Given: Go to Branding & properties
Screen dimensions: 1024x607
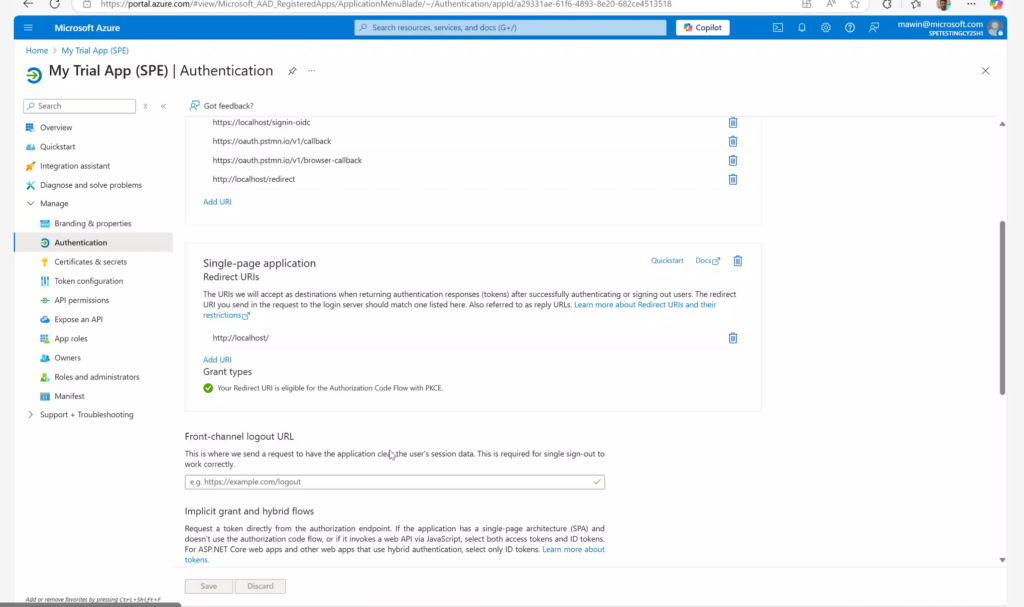Looking at the screenshot, I should (x=93, y=223).
